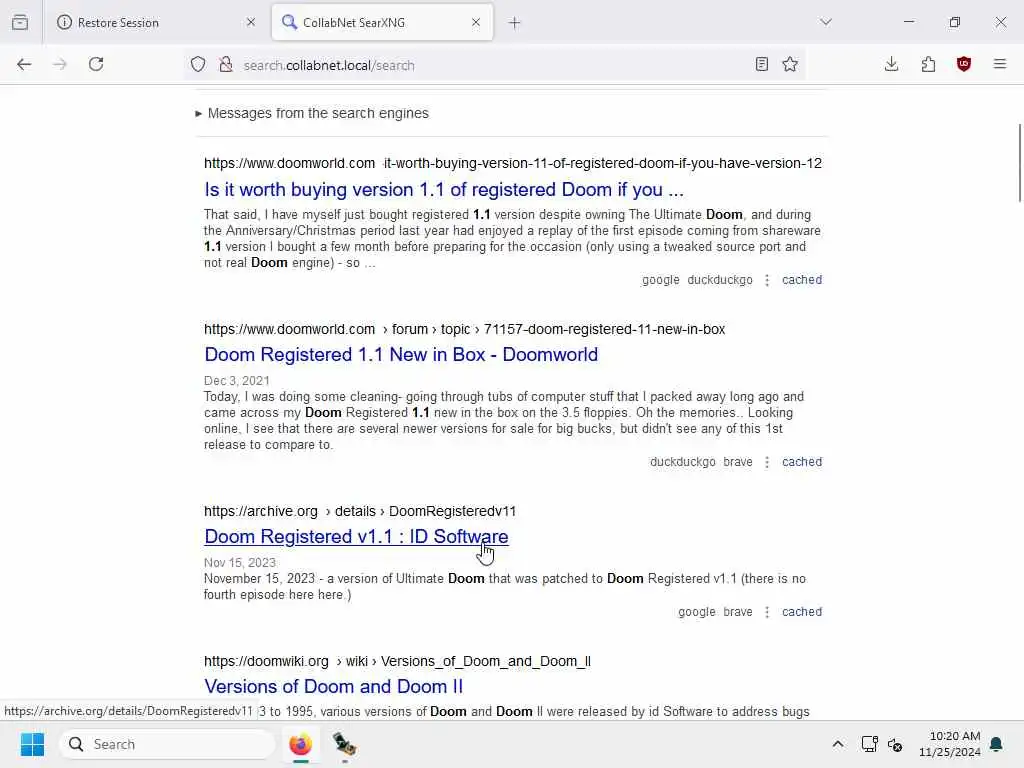Open the List all tabs dropdown
1024x768 pixels.
826,22
